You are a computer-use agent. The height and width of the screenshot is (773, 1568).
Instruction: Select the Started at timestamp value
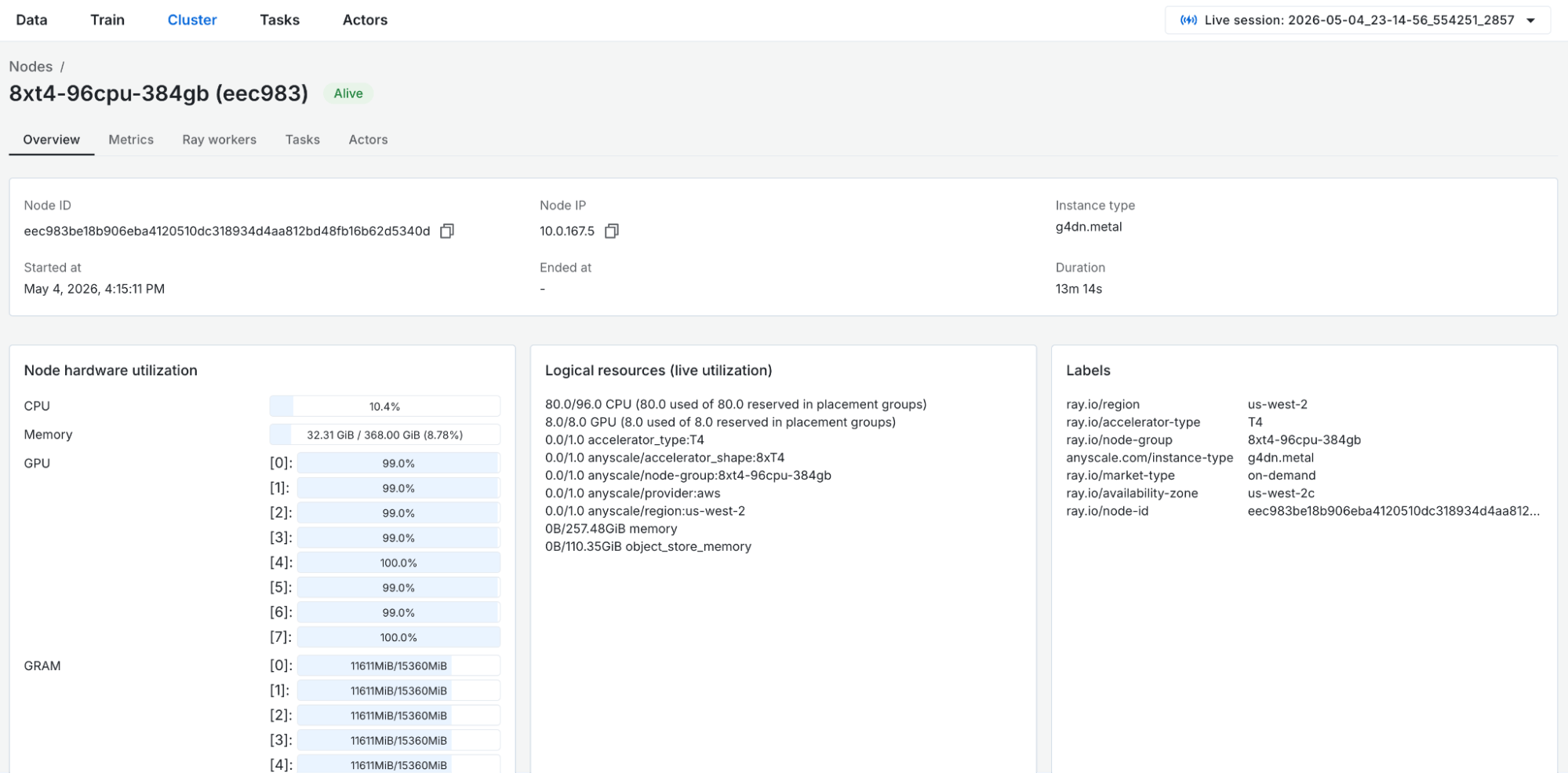pos(94,289)
